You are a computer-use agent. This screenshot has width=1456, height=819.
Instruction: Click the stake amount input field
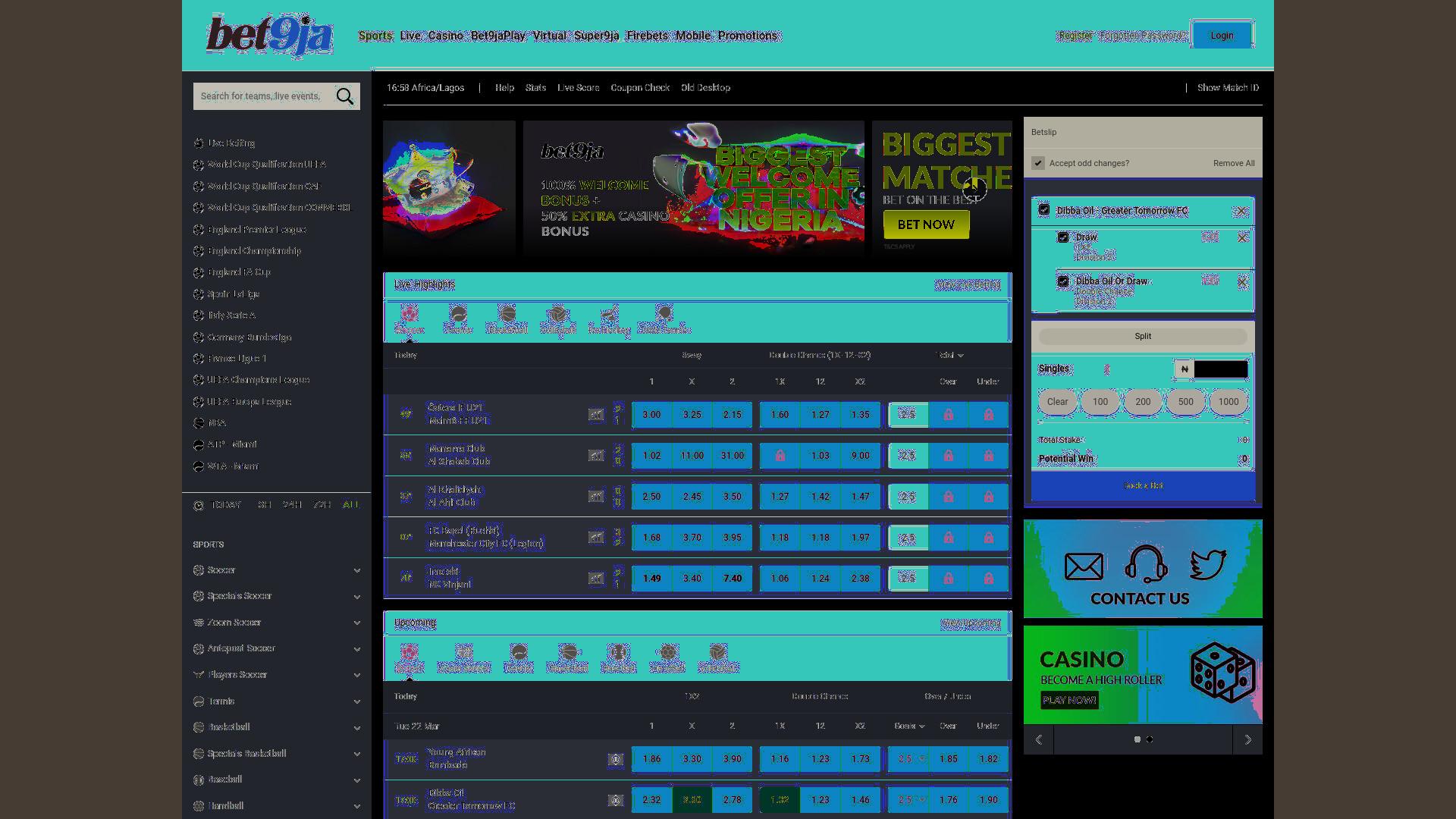click(1220, 370)
